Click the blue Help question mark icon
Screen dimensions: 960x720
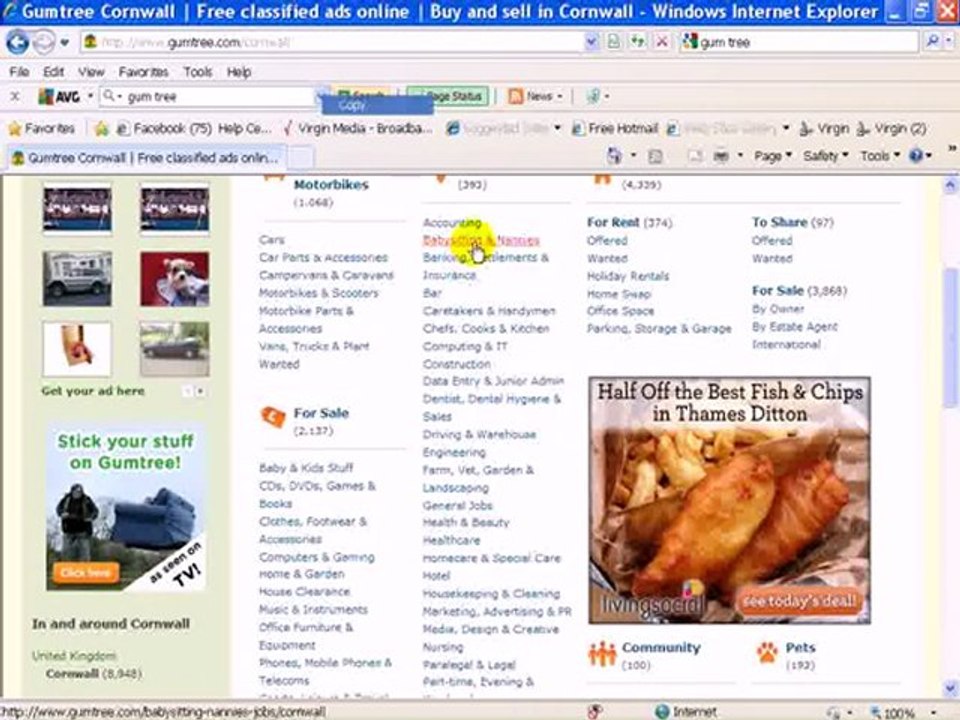point(916,156)
